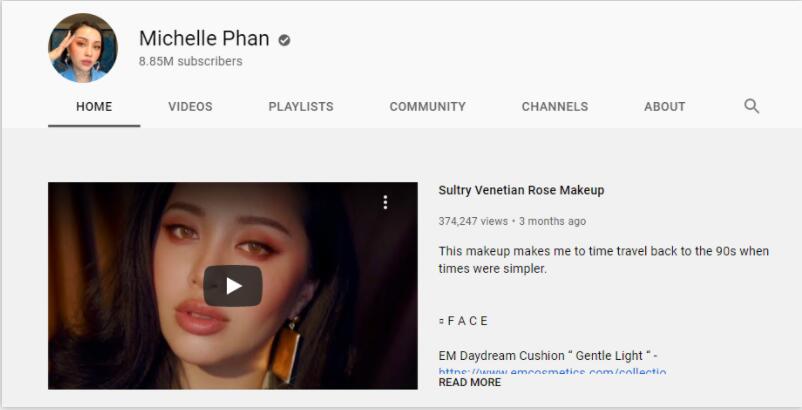Click the emcosmetics.com link in description

552,371
